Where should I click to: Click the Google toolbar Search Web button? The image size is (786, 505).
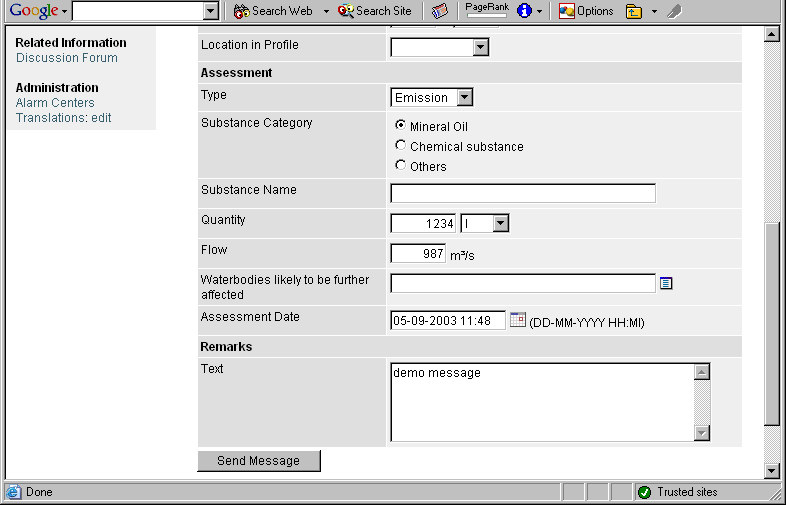(x=273, y=11)
